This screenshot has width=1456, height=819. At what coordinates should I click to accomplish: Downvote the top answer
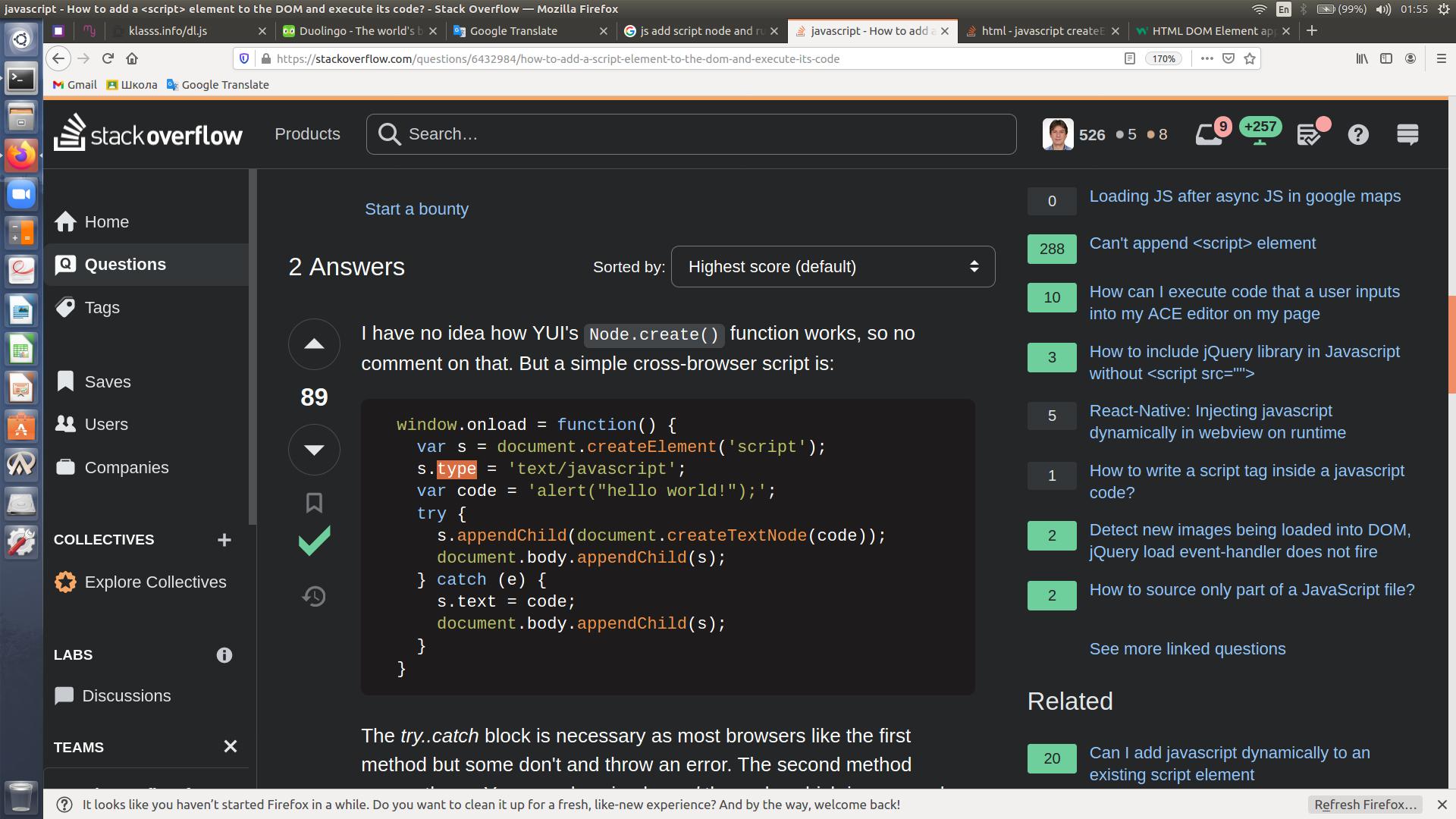[x=314, y=450]
